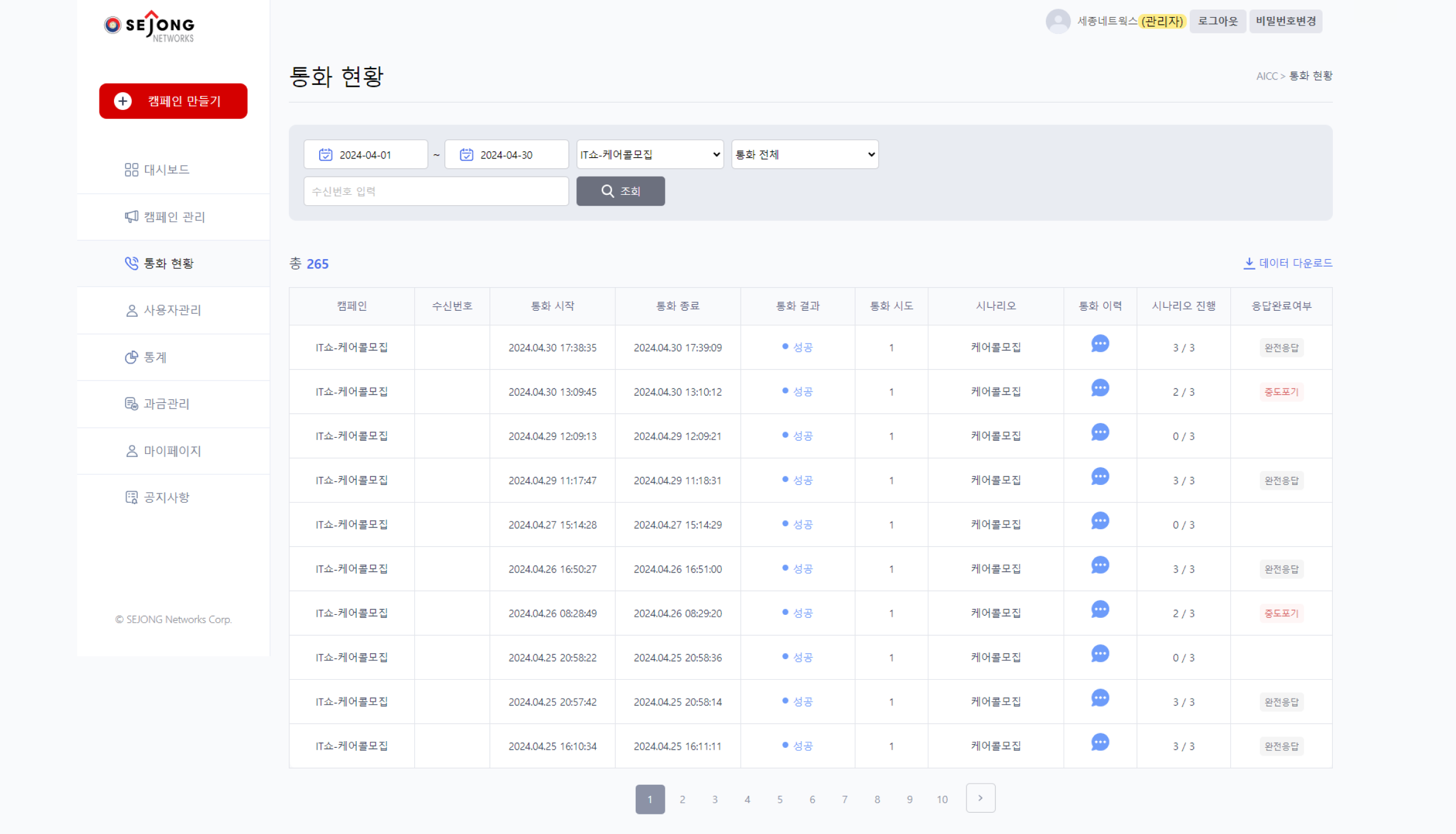Viewport: 1456px width, 834px height.
Task: Open chat history icon for 2024.04.26 16:50:27 call
Action: point(1099,566)
